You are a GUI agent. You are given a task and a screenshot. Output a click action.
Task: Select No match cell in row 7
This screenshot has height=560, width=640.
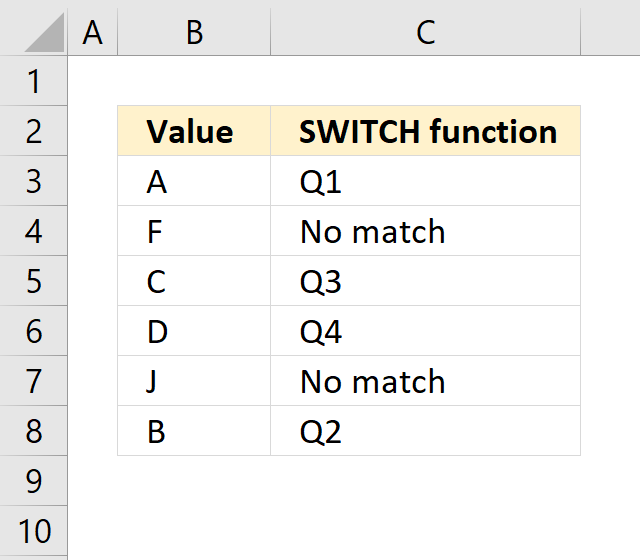point(425,381)
